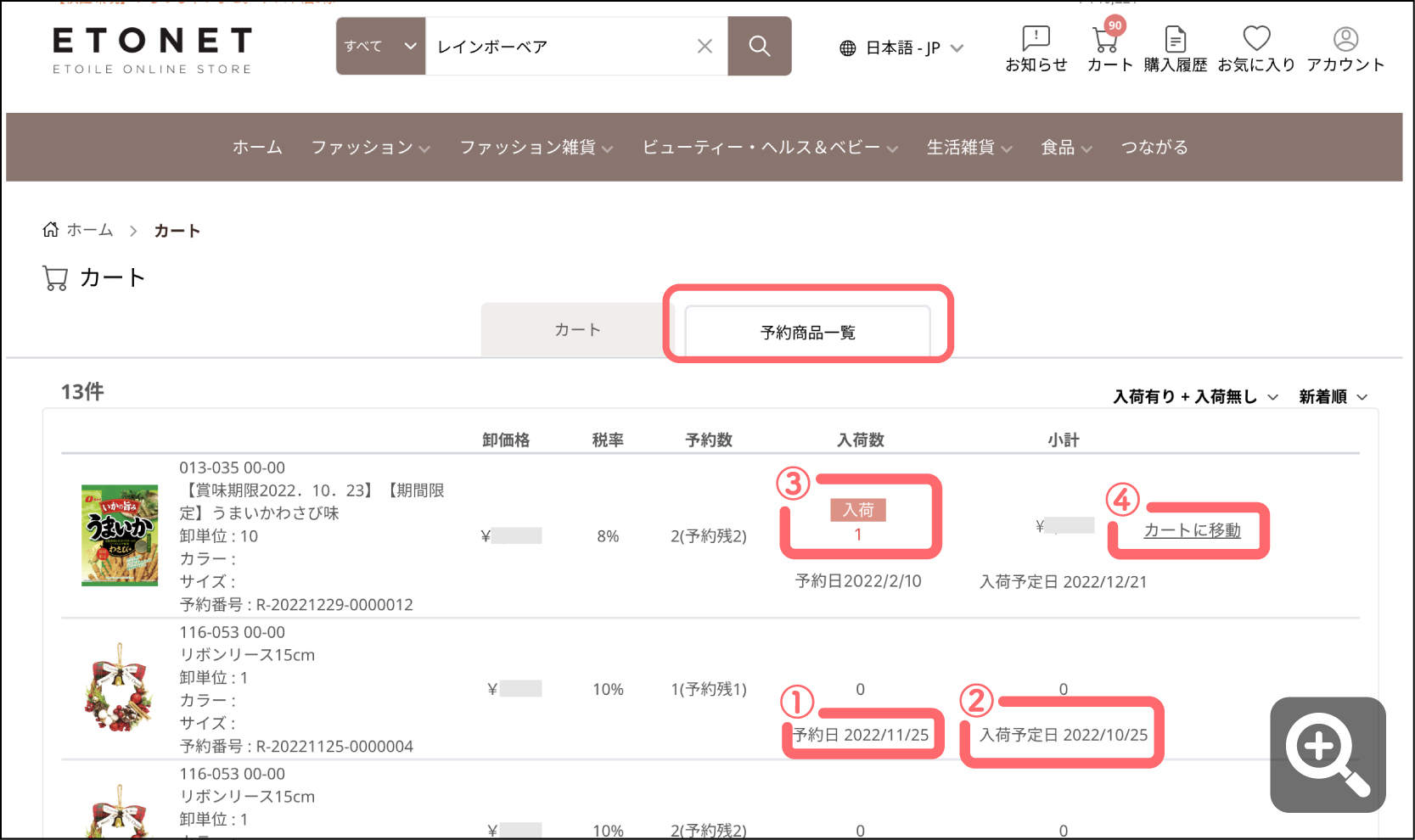
Task: Clear search text with the X icon
Action: [x=705, y=46]
